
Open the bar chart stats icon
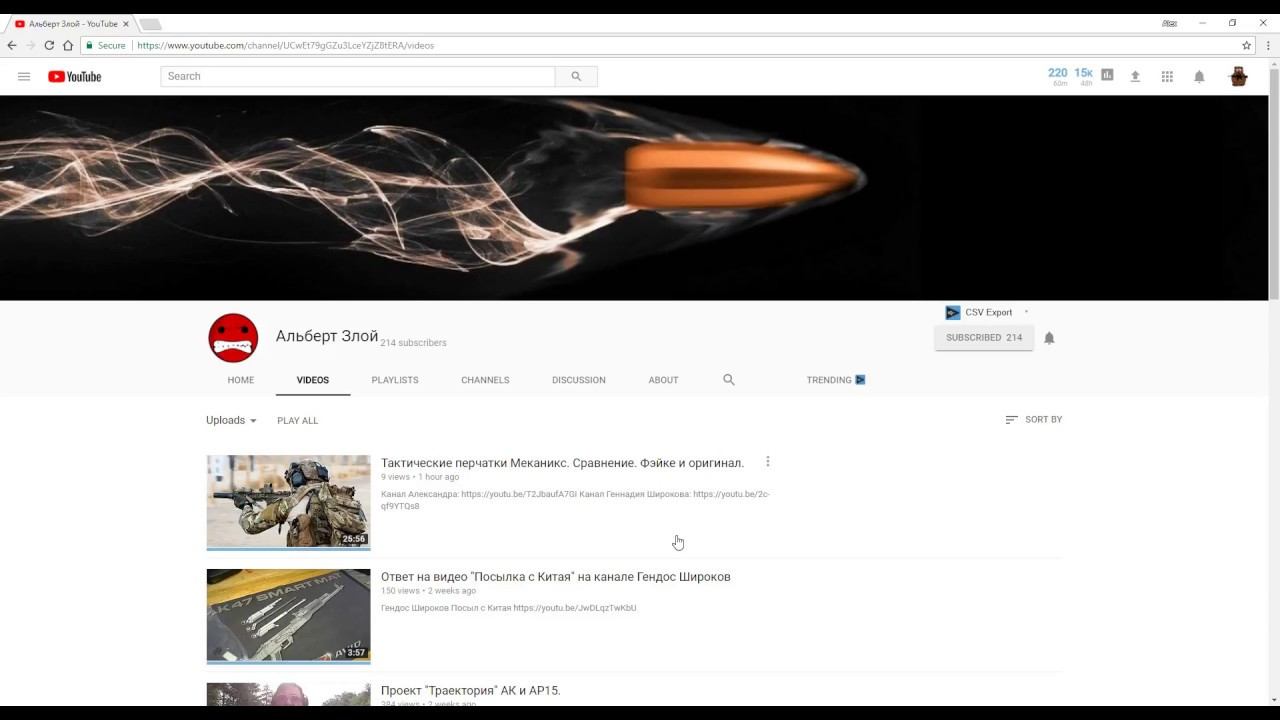1107,75
